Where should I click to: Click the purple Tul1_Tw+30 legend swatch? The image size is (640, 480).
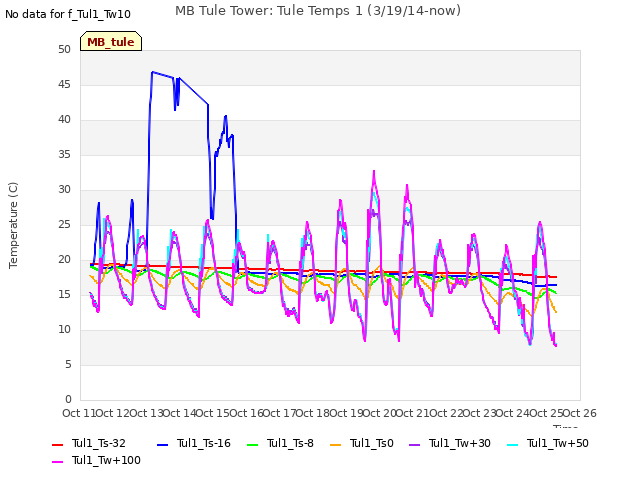414,444
